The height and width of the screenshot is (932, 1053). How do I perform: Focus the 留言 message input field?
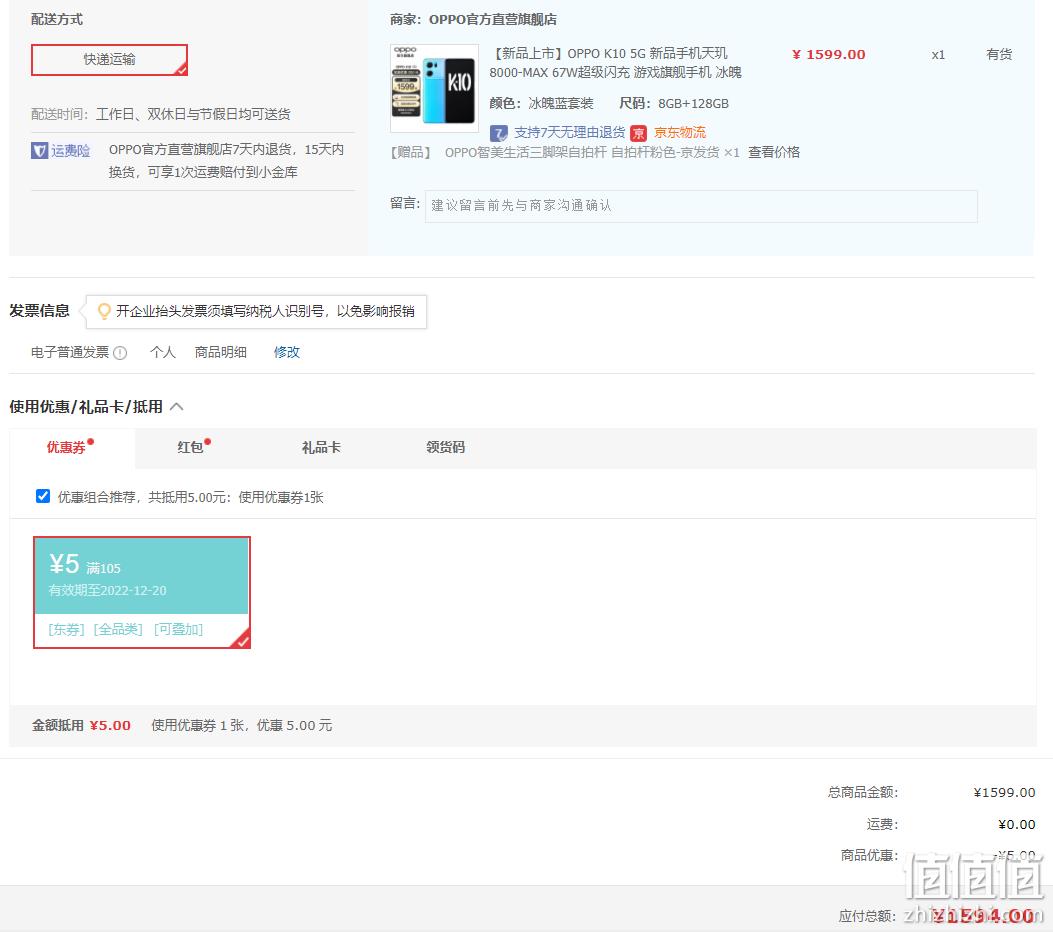click(701, 206)
